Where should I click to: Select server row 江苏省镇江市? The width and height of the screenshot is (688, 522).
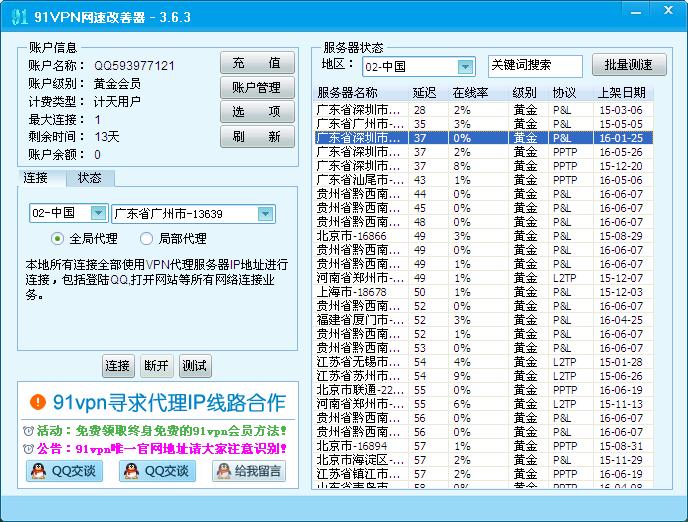click(x=484, y=474)
